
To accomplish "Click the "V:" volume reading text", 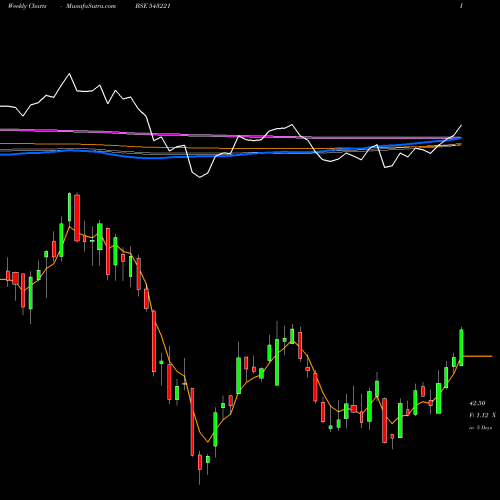I will [x=482, y=415].
